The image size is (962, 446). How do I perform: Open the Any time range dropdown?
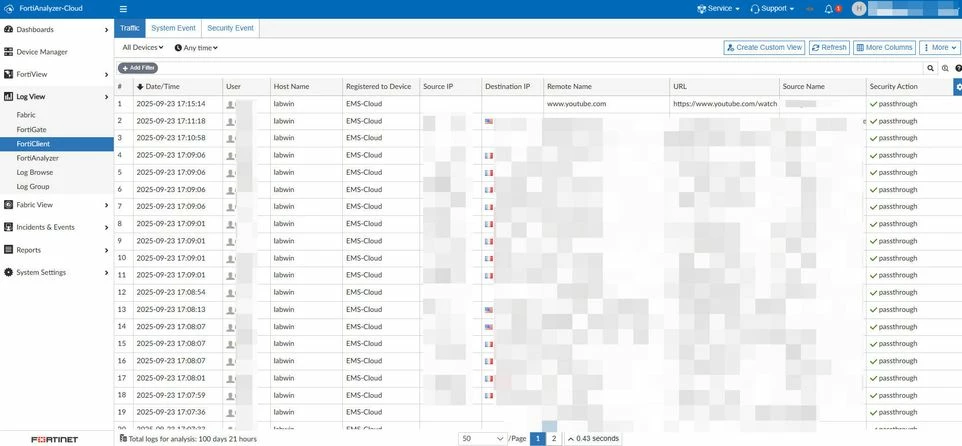(x=196, y=47)
